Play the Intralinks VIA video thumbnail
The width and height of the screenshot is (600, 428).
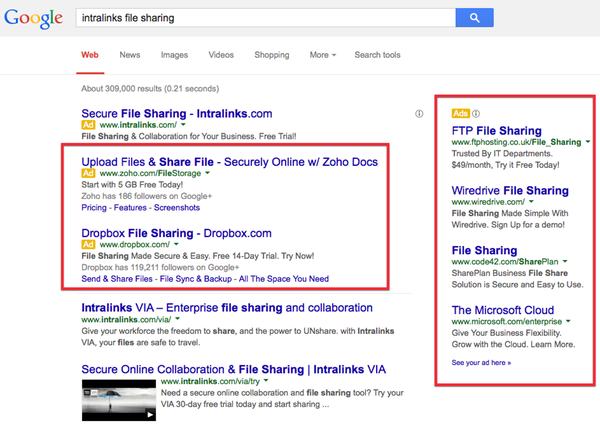[119, 400]
